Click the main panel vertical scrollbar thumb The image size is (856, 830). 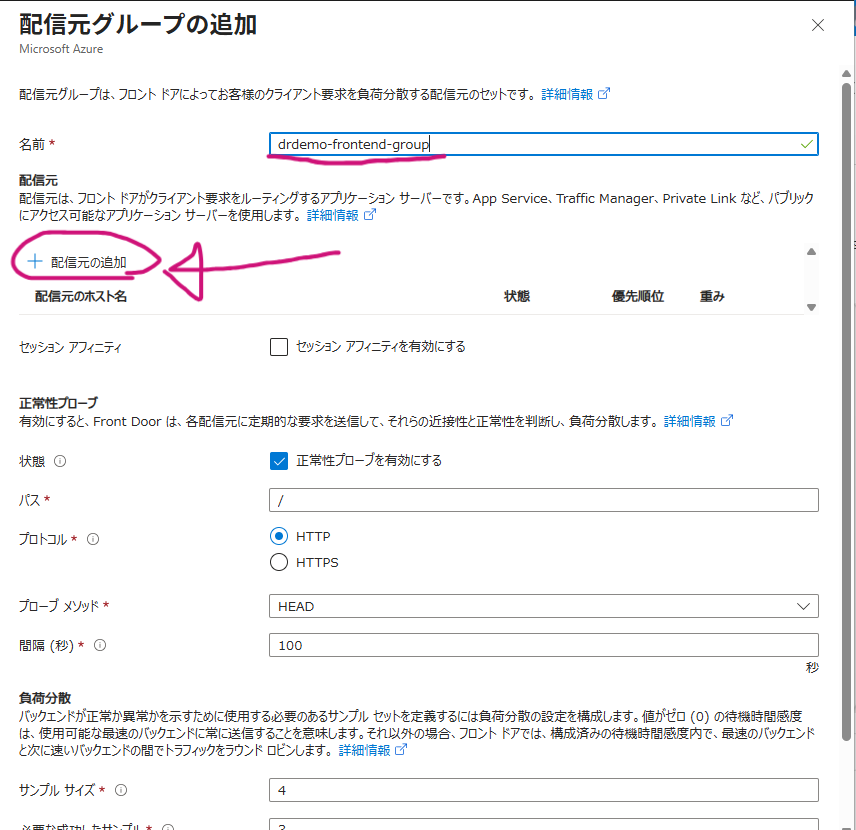tap(846, 412)
